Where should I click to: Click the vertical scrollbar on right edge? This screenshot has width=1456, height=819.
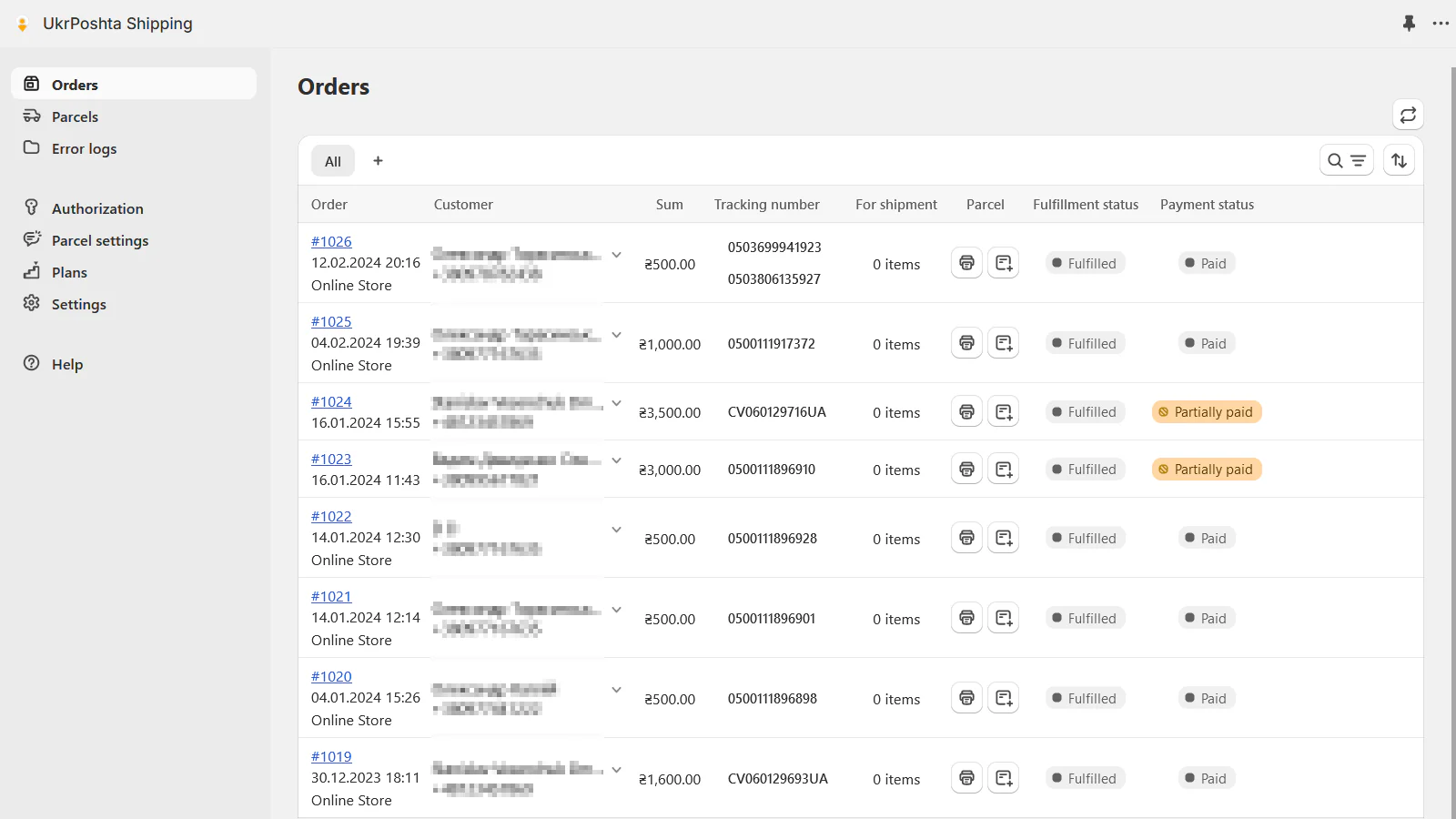pyautogui.click(x=1451, y=437)
